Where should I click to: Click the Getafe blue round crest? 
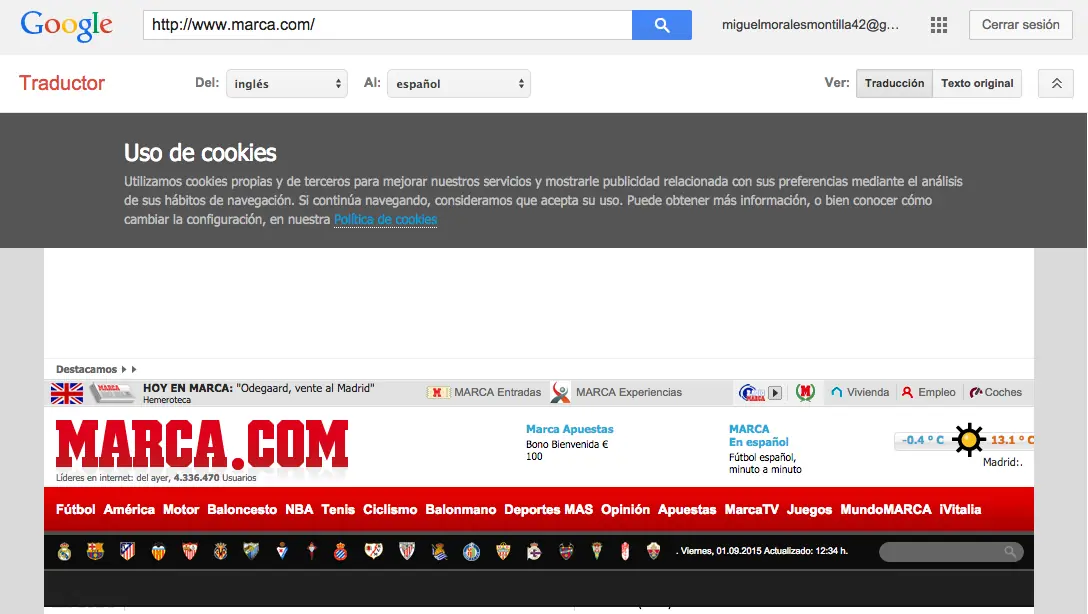tap(472, 552)
